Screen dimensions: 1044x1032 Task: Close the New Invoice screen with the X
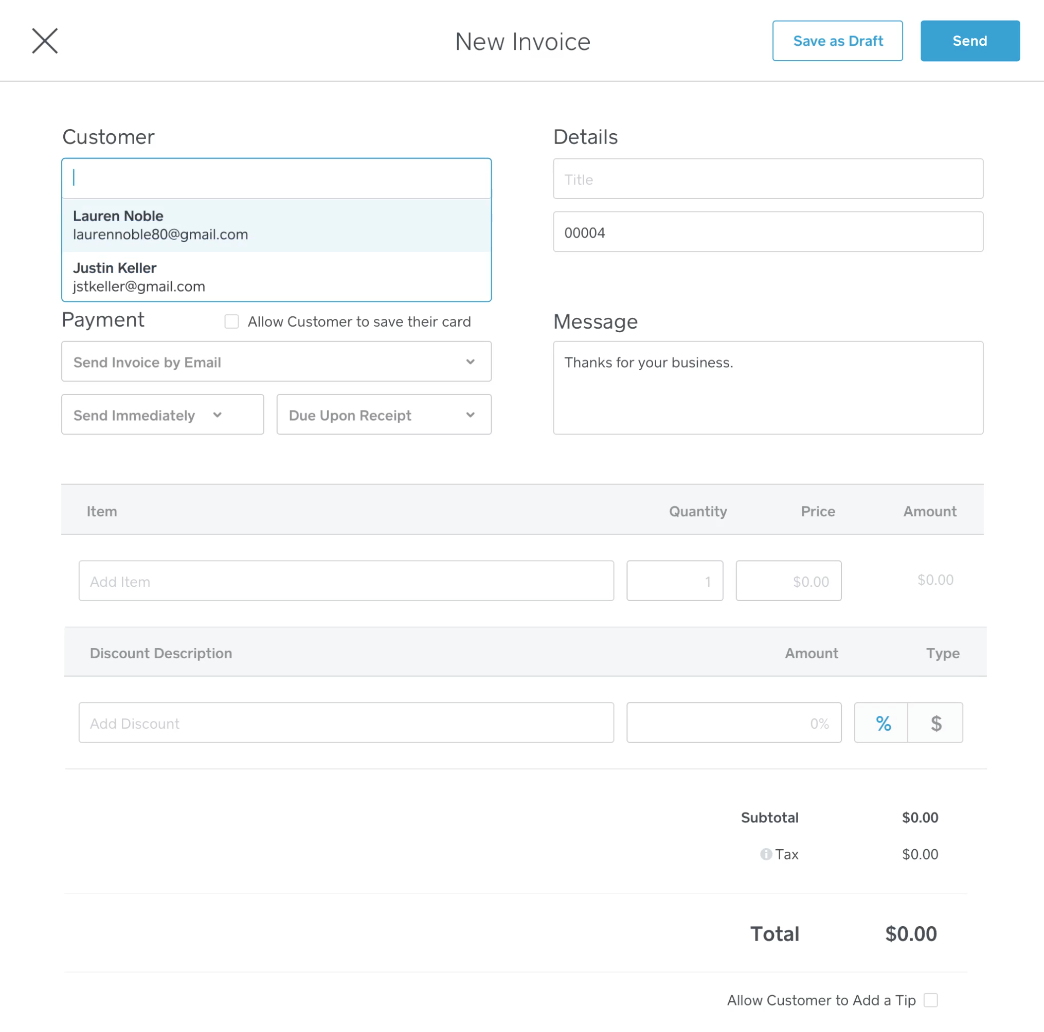pyautogui.click(x=44, y=40)
